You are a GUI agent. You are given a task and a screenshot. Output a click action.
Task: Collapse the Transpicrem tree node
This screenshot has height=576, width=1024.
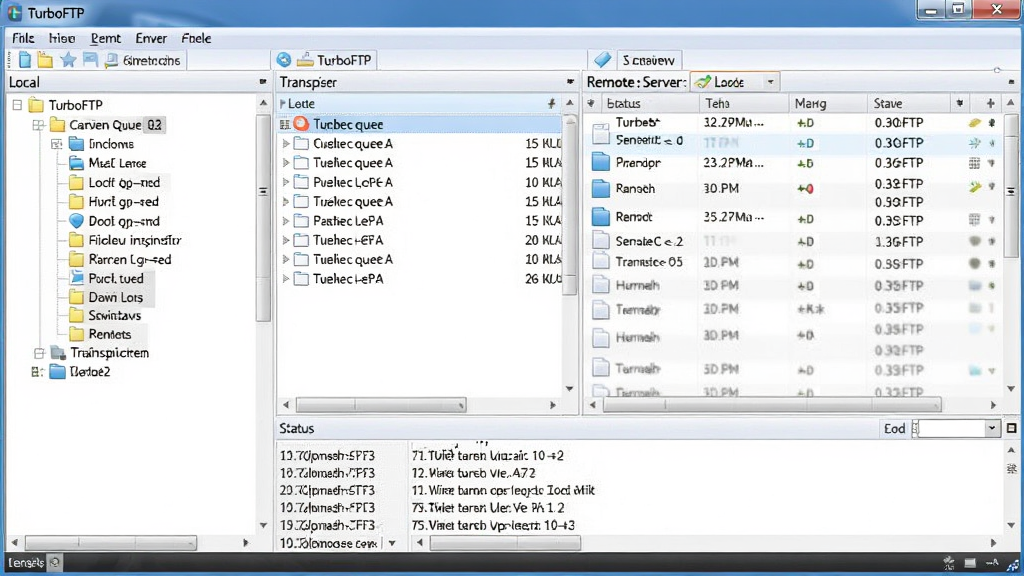[39, 353]
